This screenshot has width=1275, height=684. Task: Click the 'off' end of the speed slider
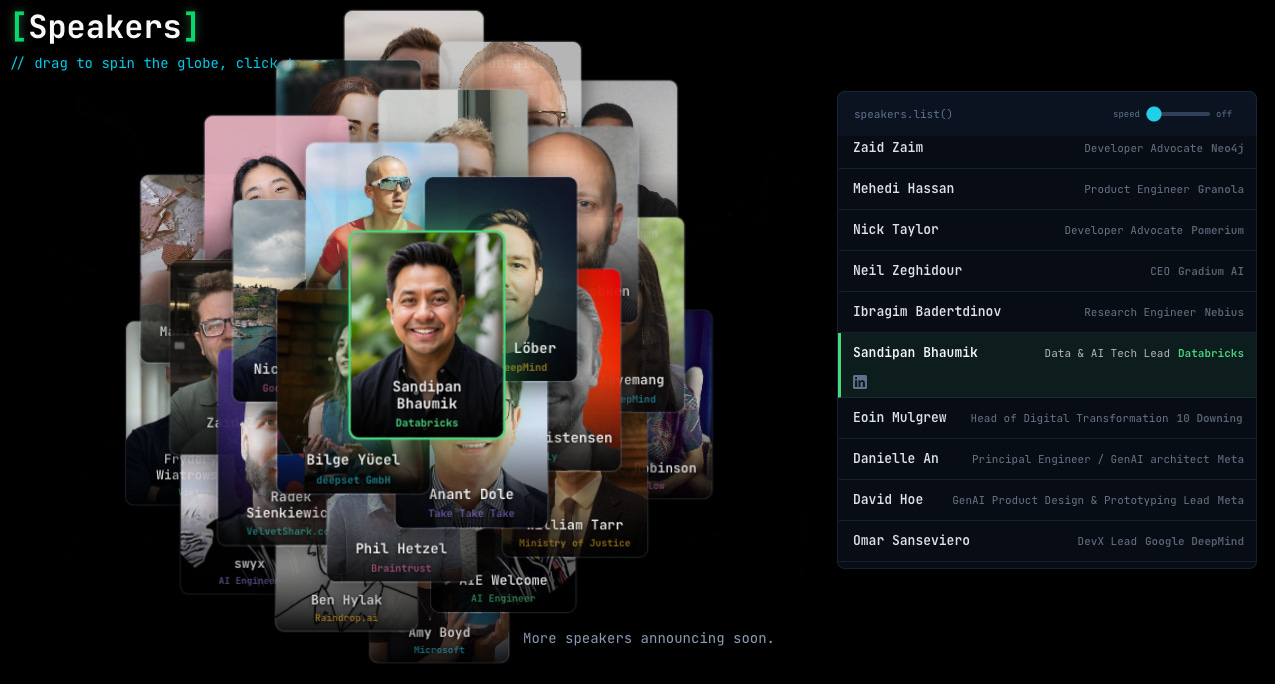1224,114
